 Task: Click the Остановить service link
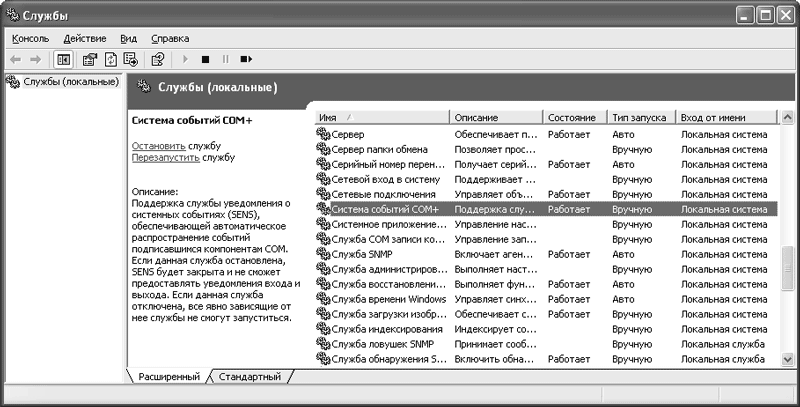point(159,146)
